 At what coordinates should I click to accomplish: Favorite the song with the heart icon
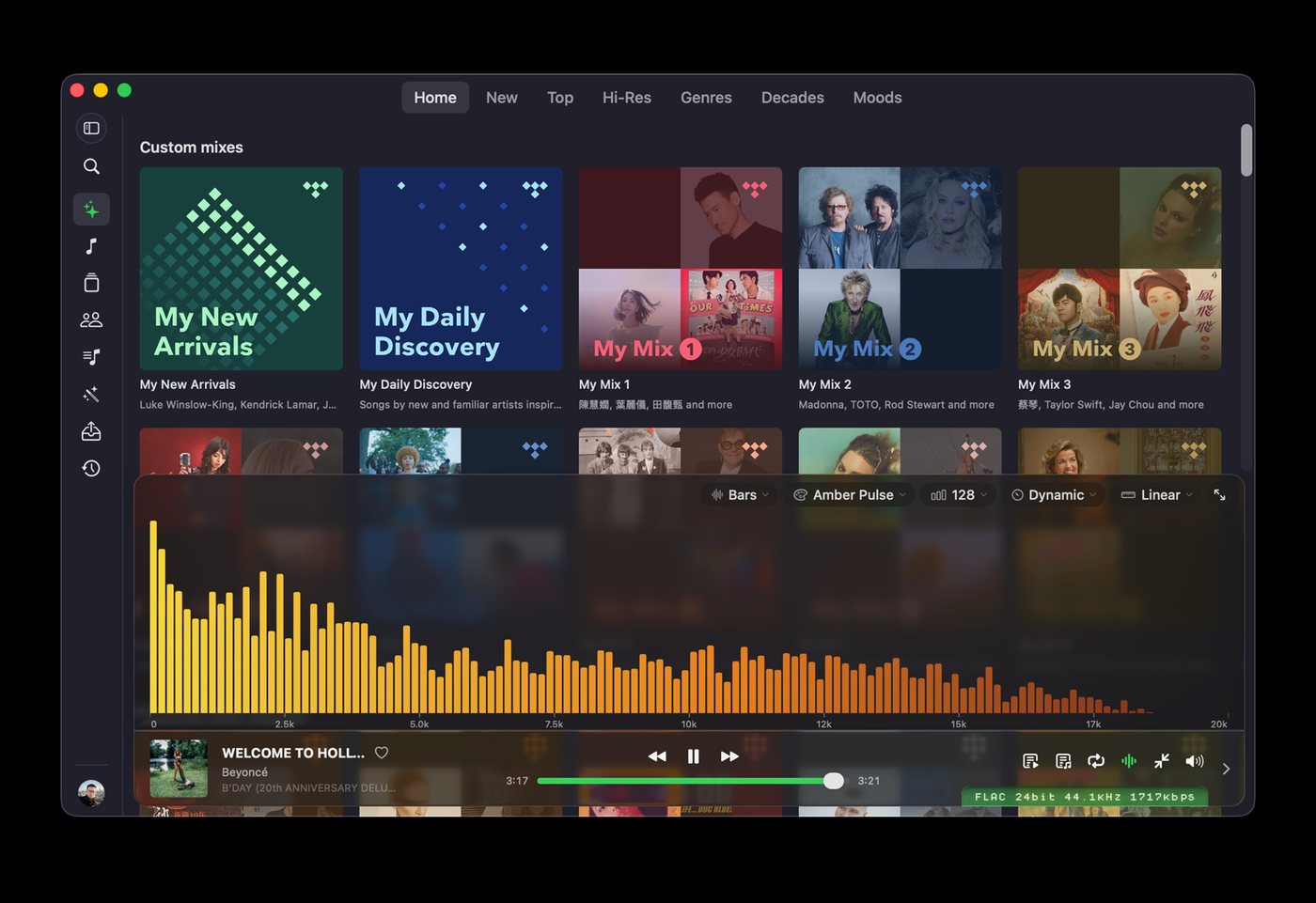pyautogui.click(x=382, y=753)
